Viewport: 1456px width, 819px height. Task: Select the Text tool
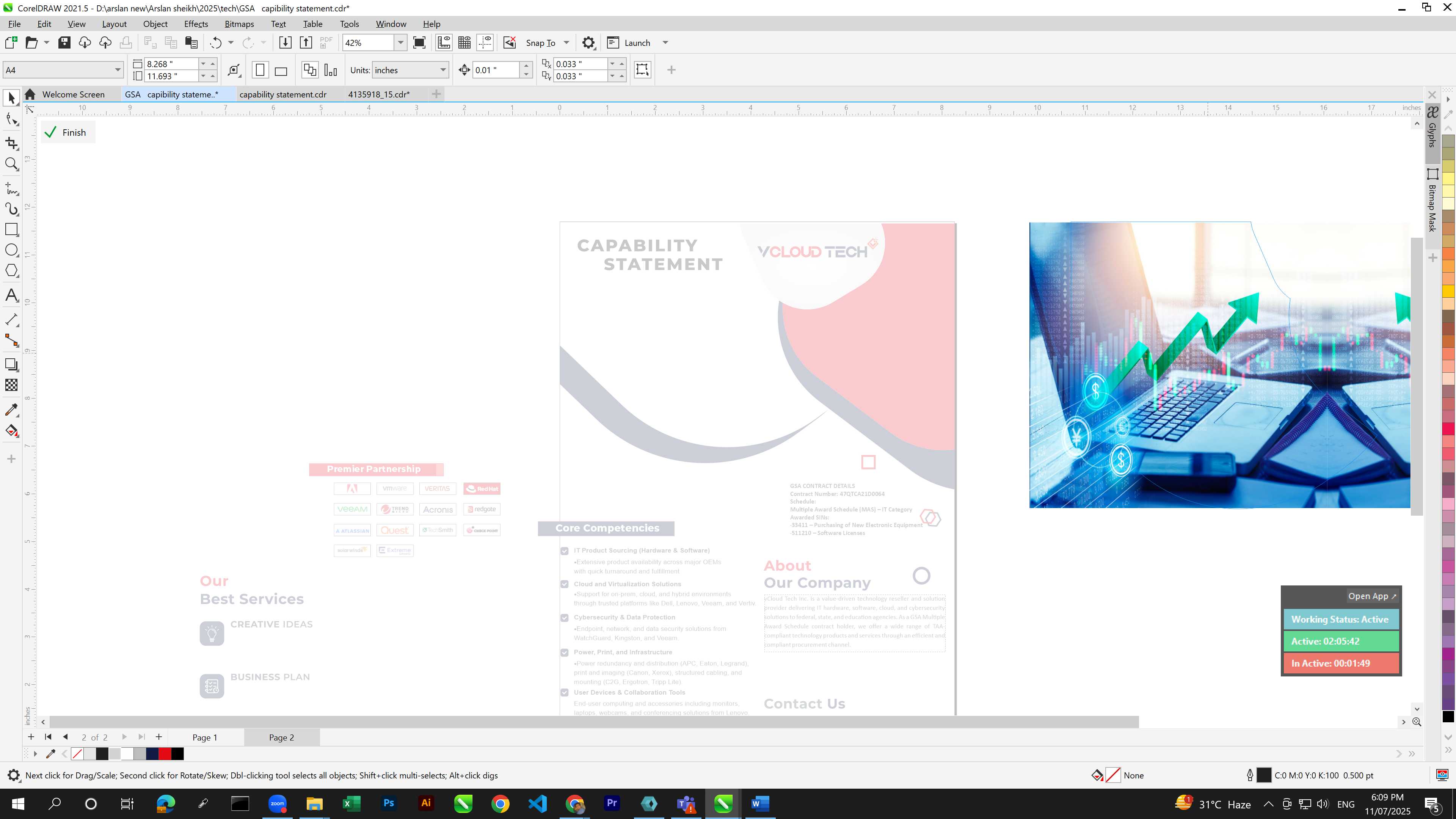click(x=11, y=295)
